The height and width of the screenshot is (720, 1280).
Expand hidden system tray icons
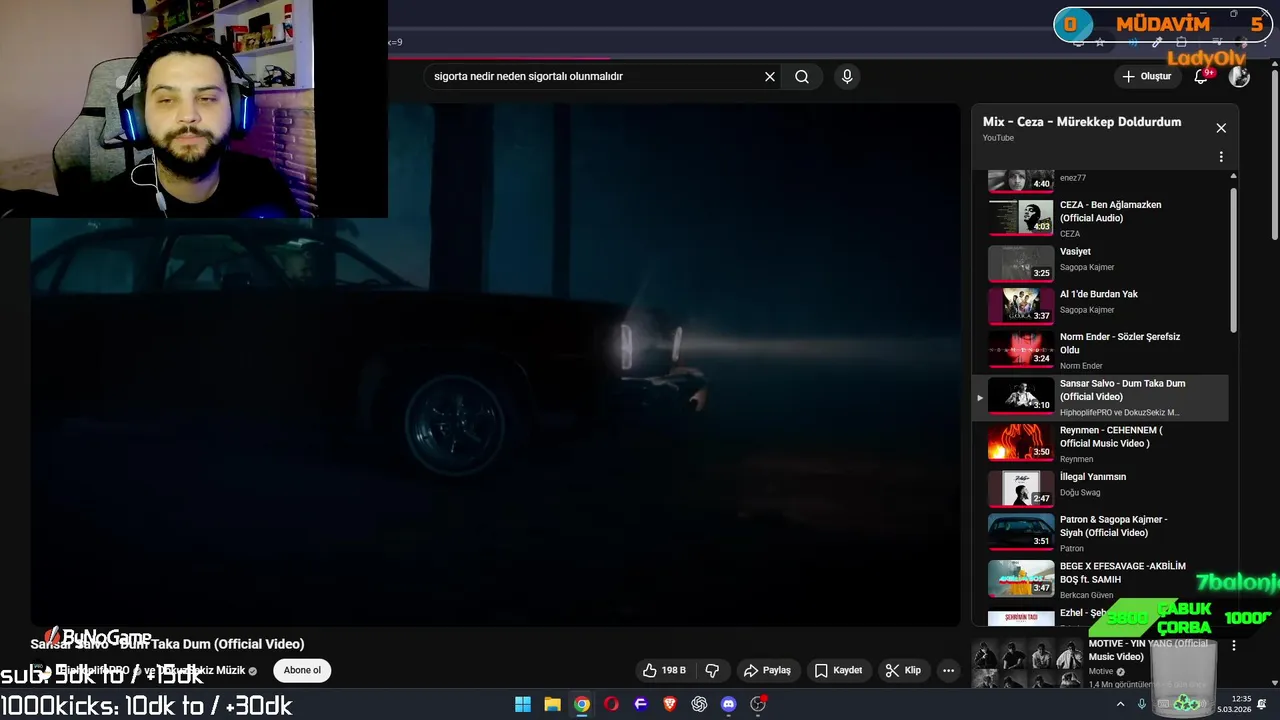pos(1121,704)
